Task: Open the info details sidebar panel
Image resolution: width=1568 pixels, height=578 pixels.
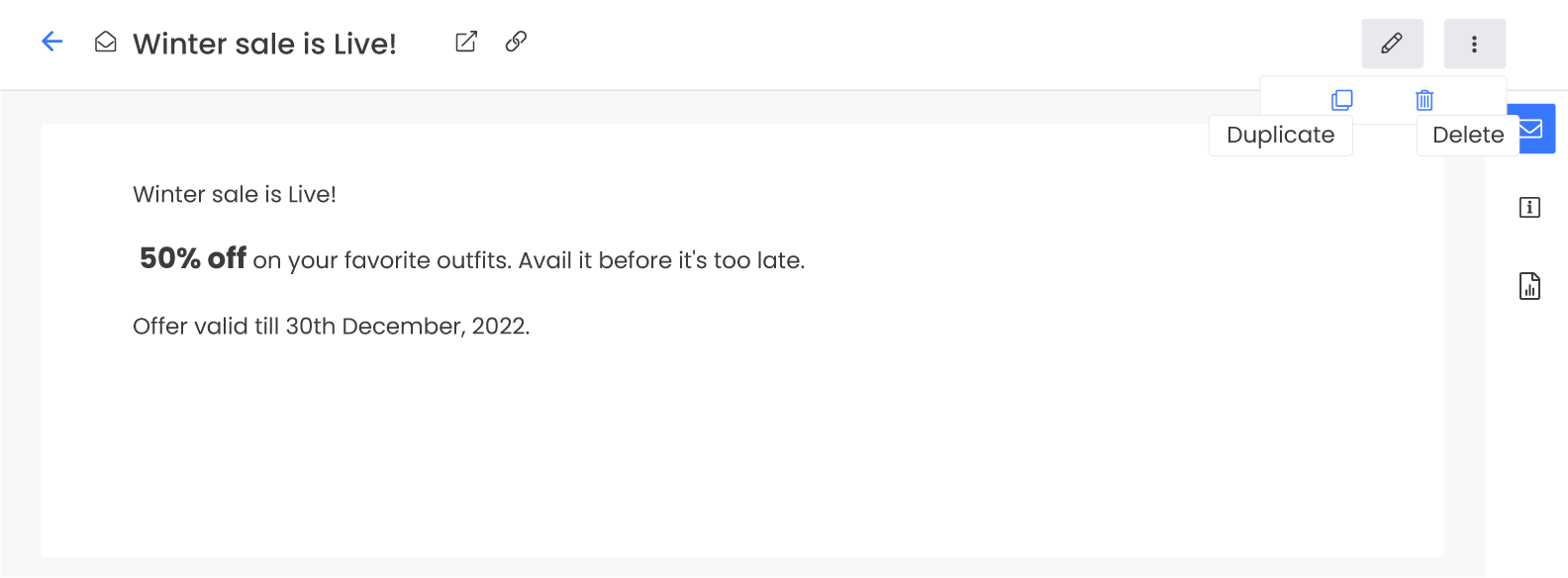Action: [x=1529, y=208]
